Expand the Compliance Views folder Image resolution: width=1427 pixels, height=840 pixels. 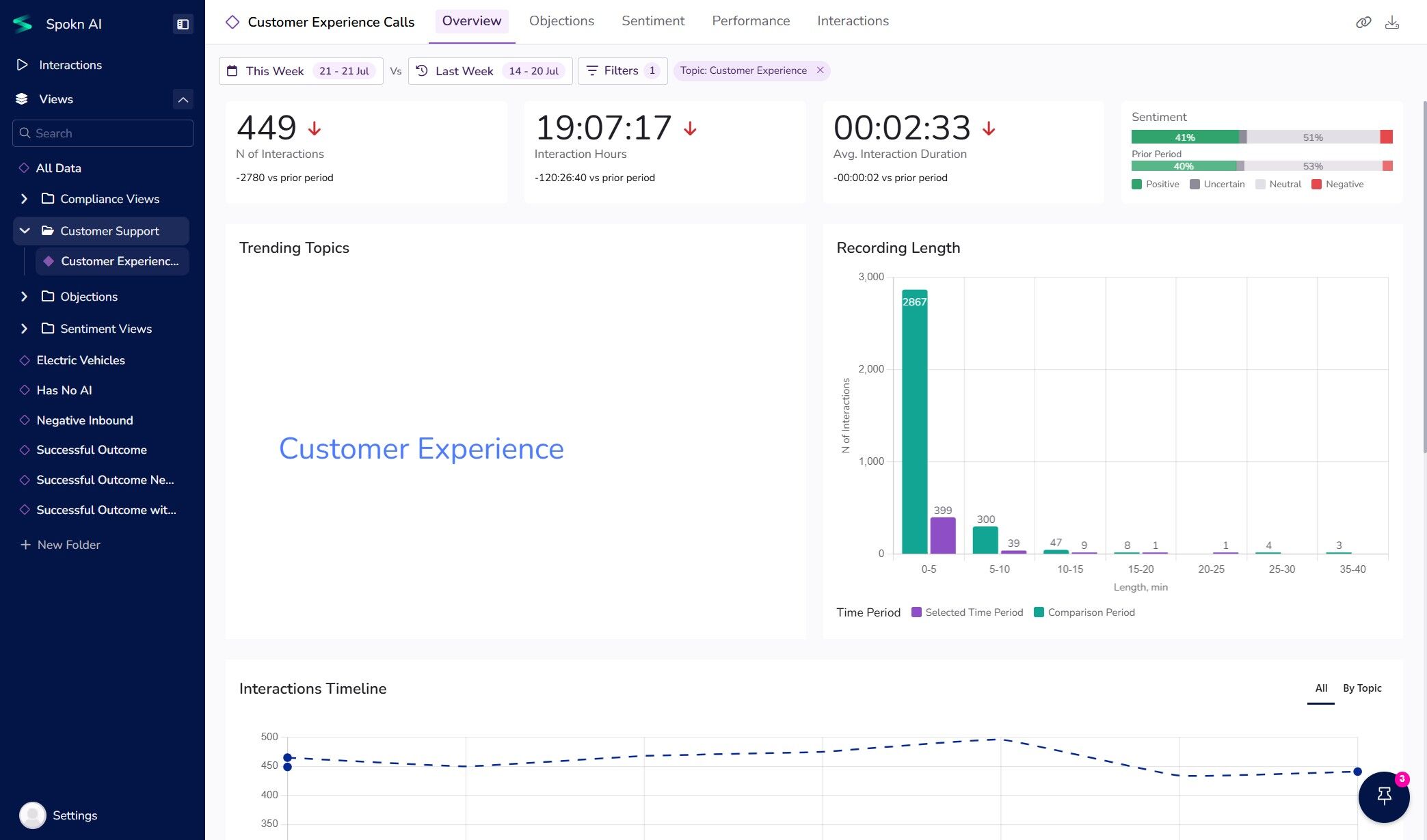25,199
